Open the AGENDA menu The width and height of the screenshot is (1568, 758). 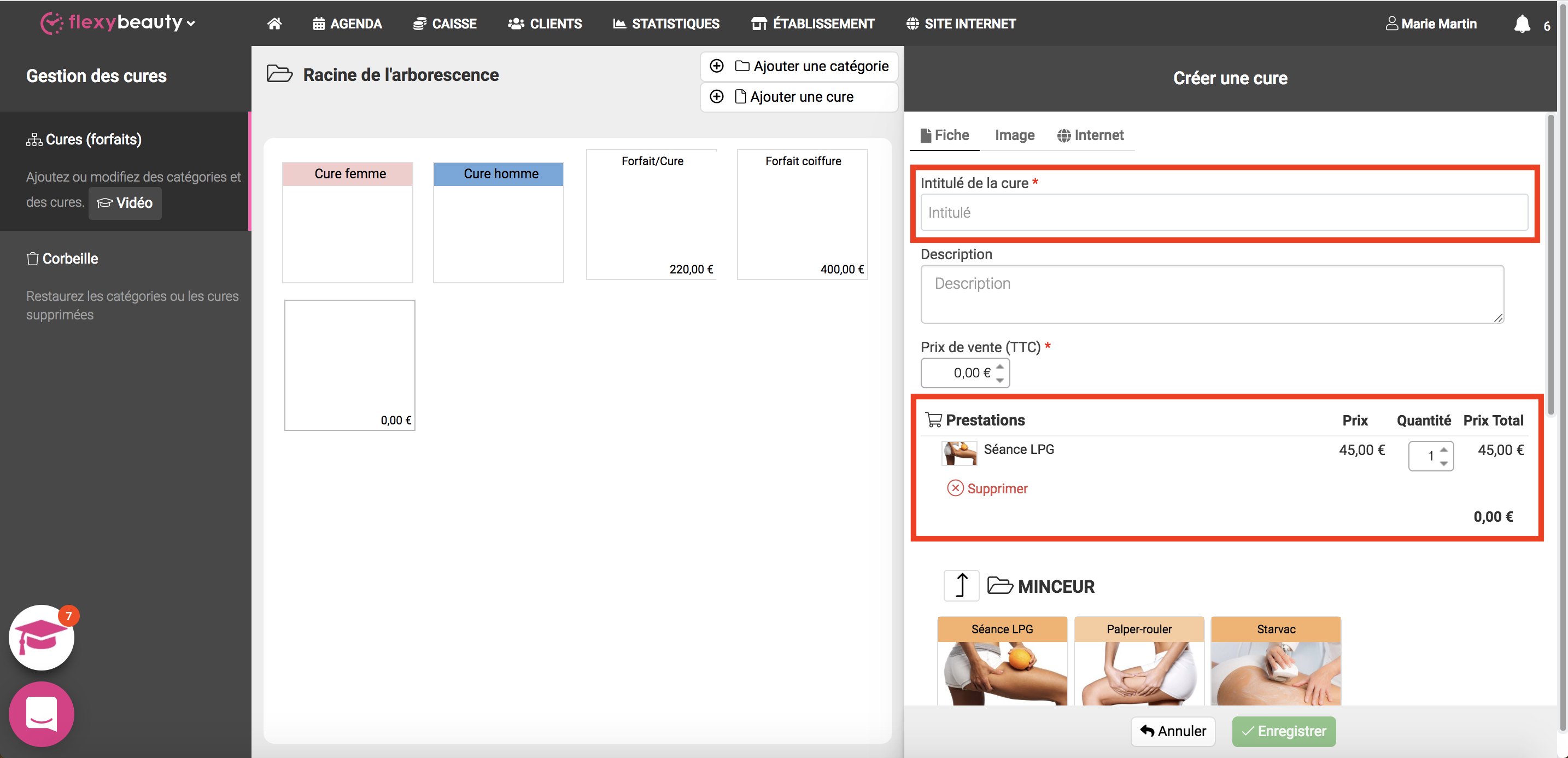click(347, 24)
